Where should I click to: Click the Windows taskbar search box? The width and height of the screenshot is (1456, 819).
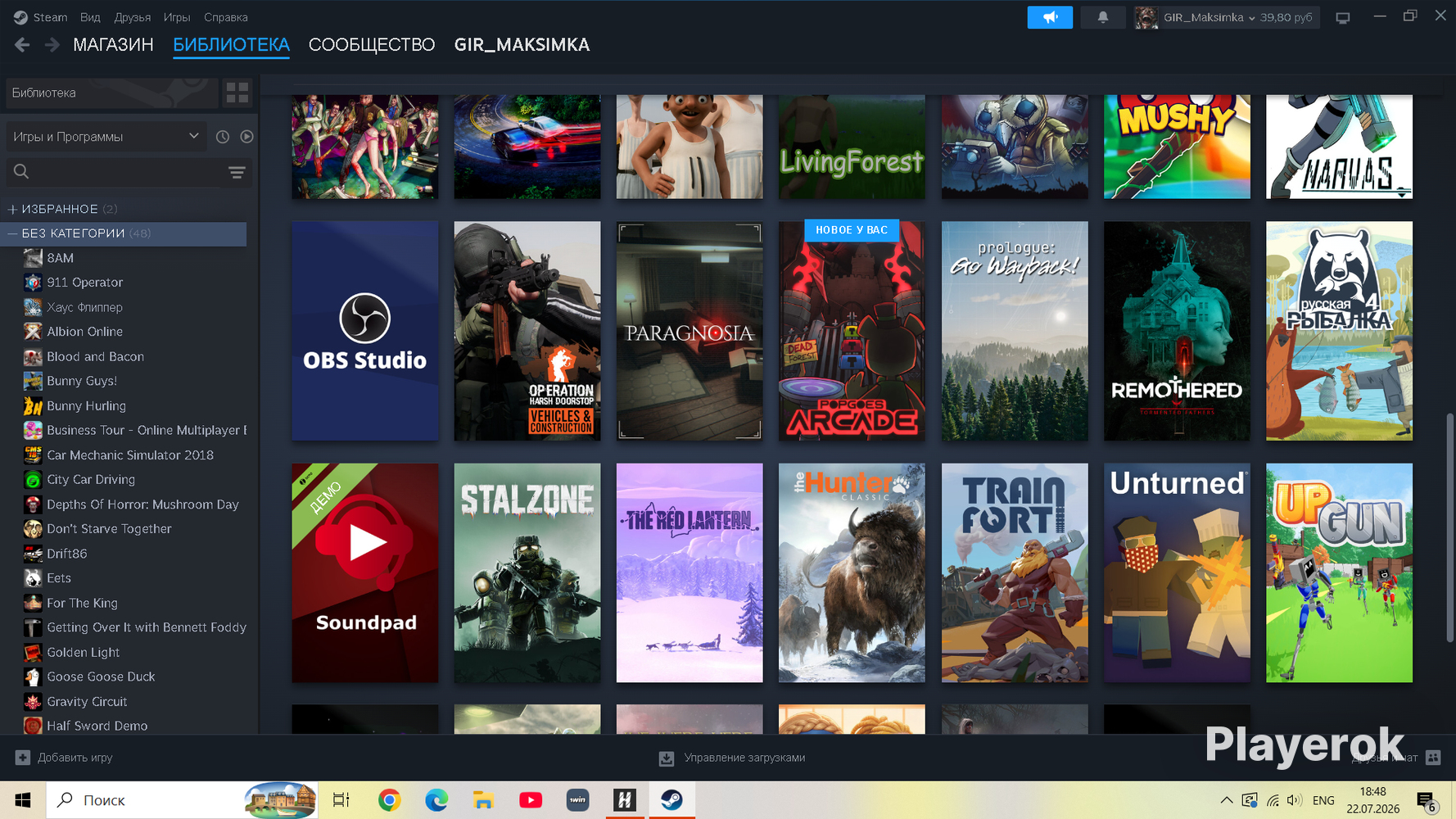[x=182, y=800]
